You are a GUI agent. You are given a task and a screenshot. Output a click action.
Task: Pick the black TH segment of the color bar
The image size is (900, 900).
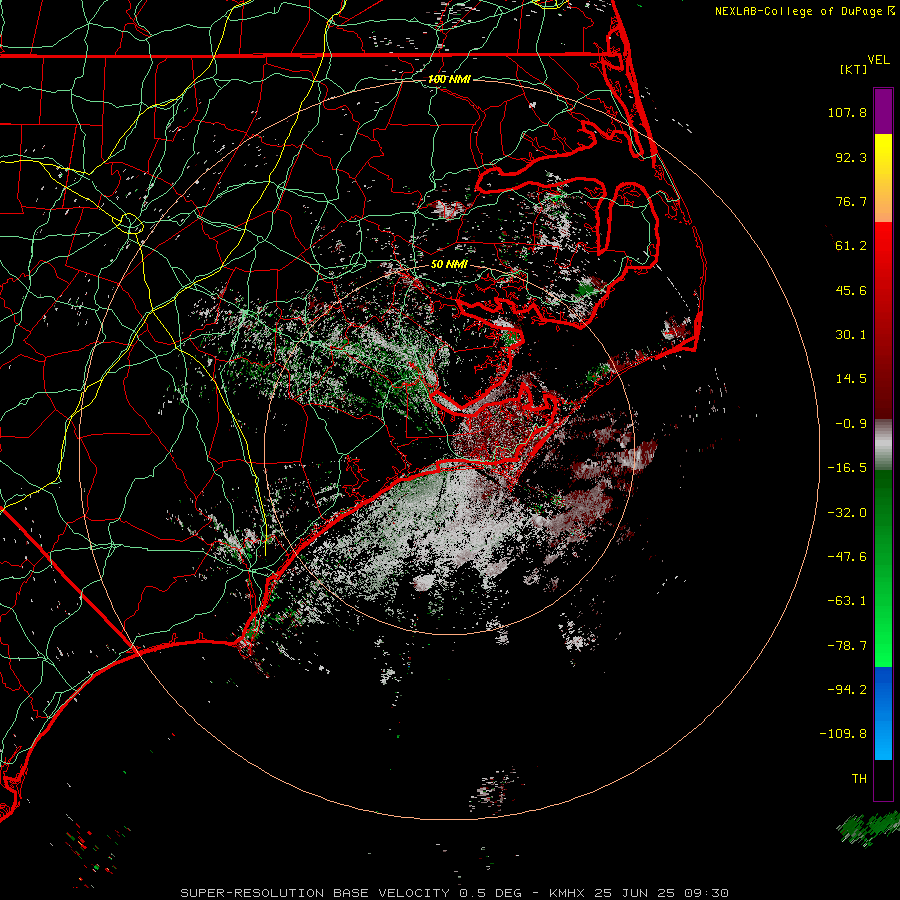(883, 779)
